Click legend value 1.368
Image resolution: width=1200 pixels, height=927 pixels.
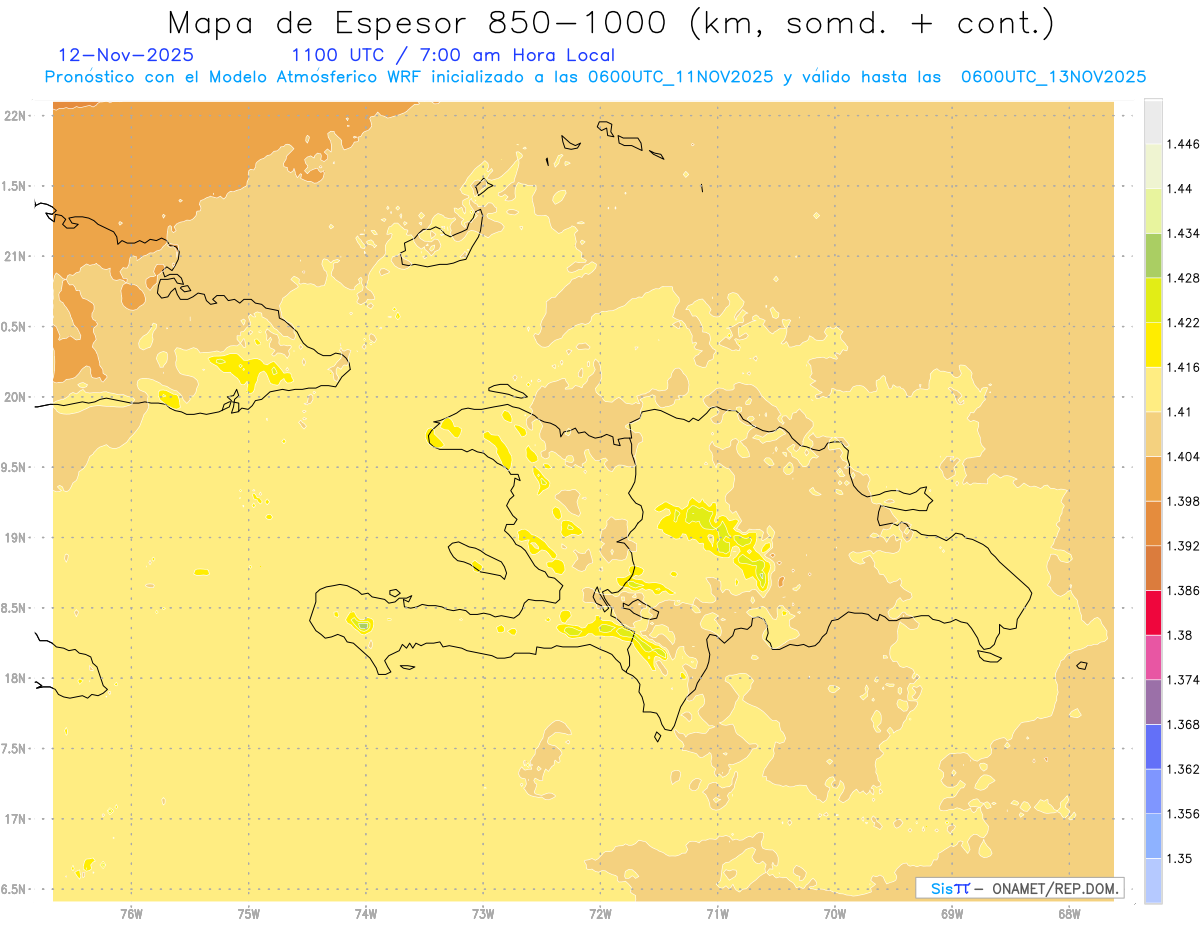(x=1183, y=725)
